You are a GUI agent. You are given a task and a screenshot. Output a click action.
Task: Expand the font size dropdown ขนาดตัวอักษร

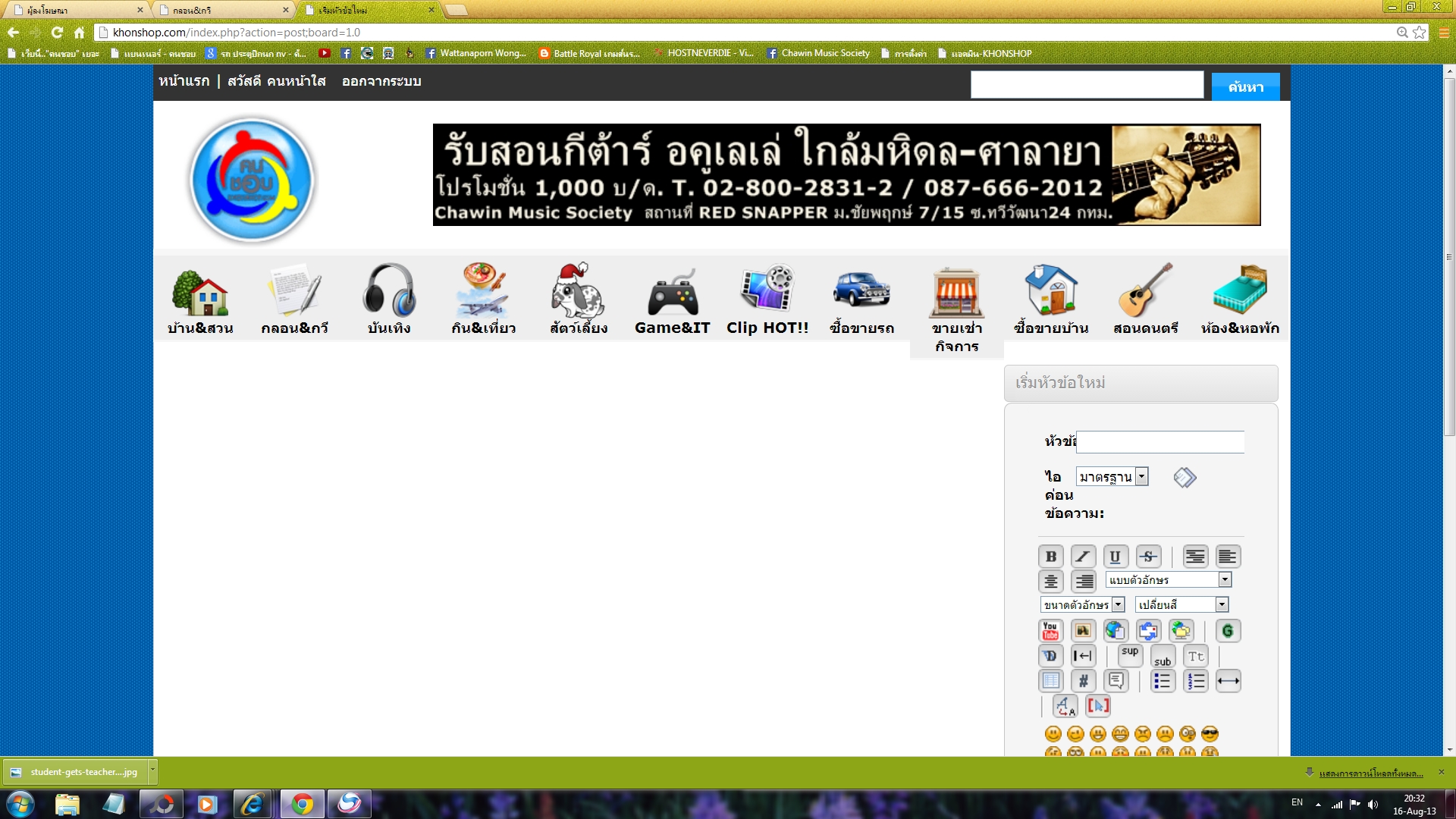(x=1082, y=605)
